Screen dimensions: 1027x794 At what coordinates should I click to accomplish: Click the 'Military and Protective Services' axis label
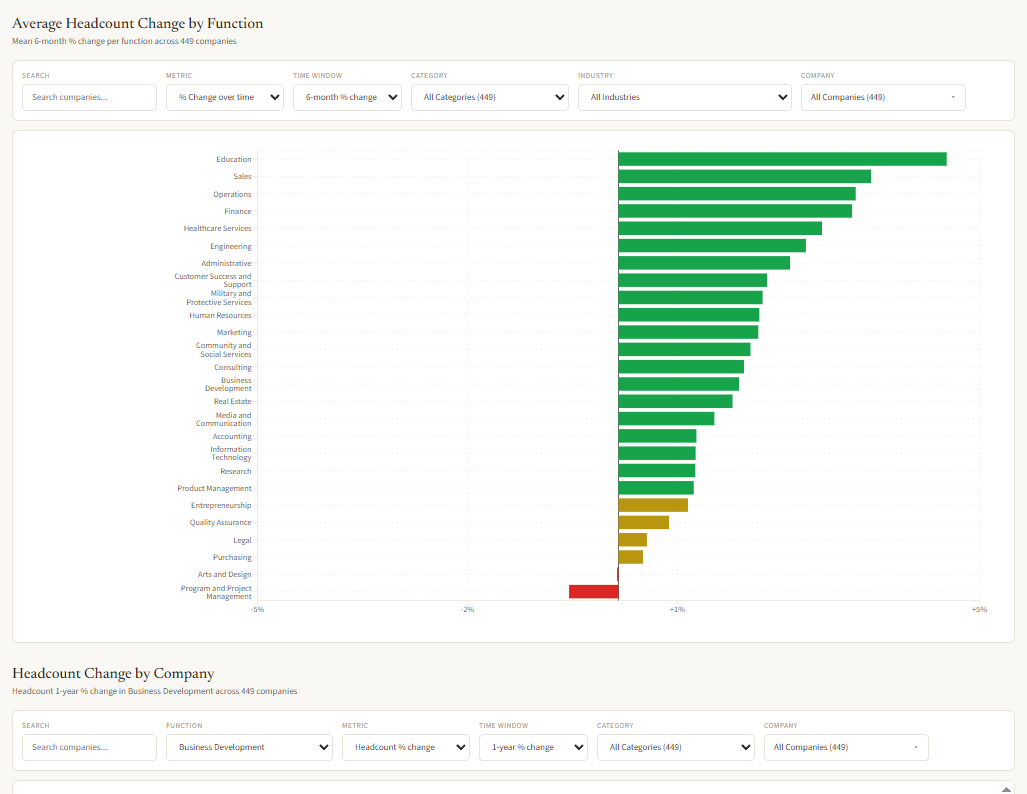(x=219, y=298)
